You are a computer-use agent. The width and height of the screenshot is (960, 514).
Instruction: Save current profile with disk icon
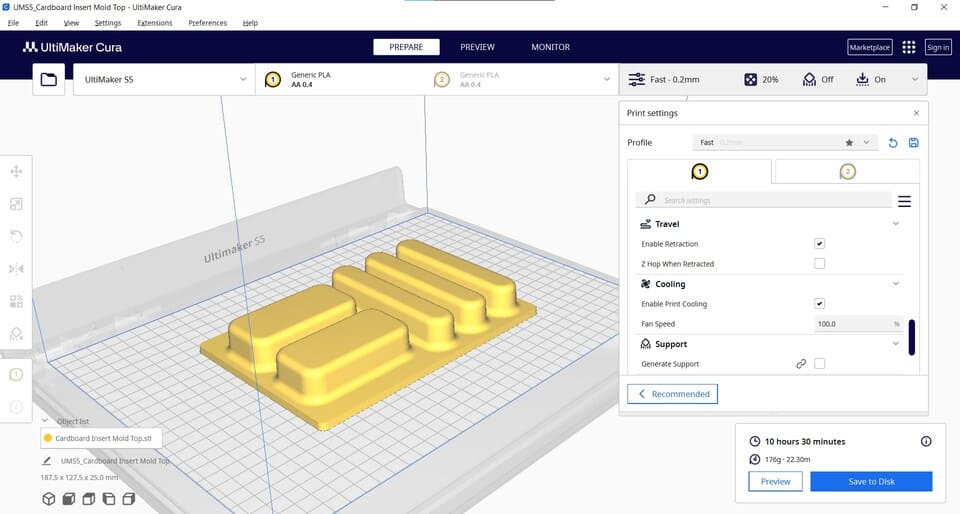click(x=913, y=143)
